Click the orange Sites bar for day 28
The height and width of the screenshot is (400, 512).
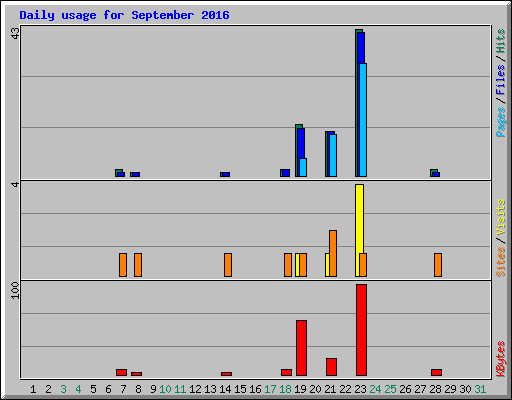(x=438, y=265)
